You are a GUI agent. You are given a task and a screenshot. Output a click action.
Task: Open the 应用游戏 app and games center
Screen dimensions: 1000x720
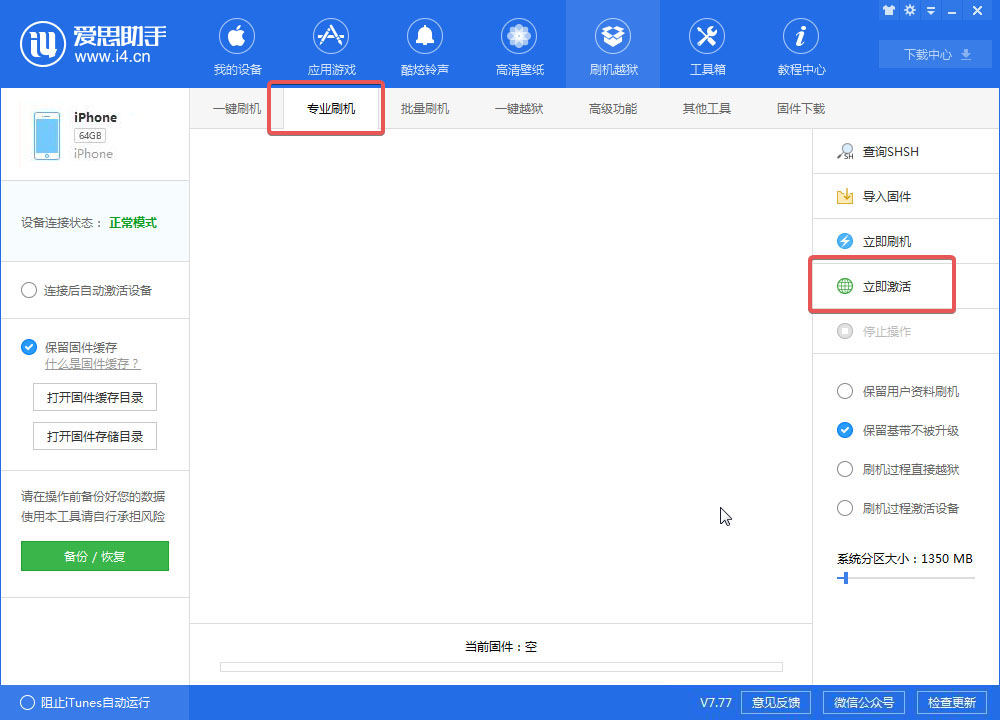(x=331, y=45)
